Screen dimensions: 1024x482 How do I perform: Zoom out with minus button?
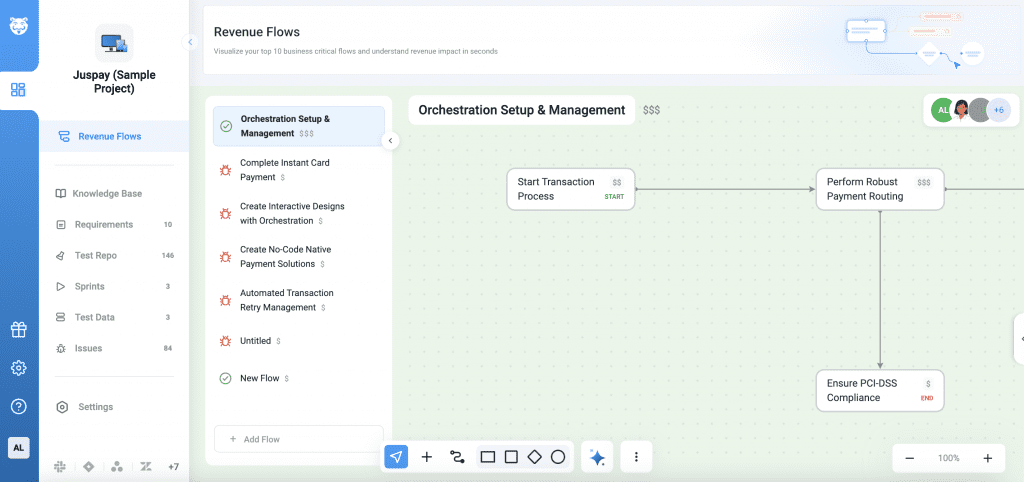pos(910,458)
